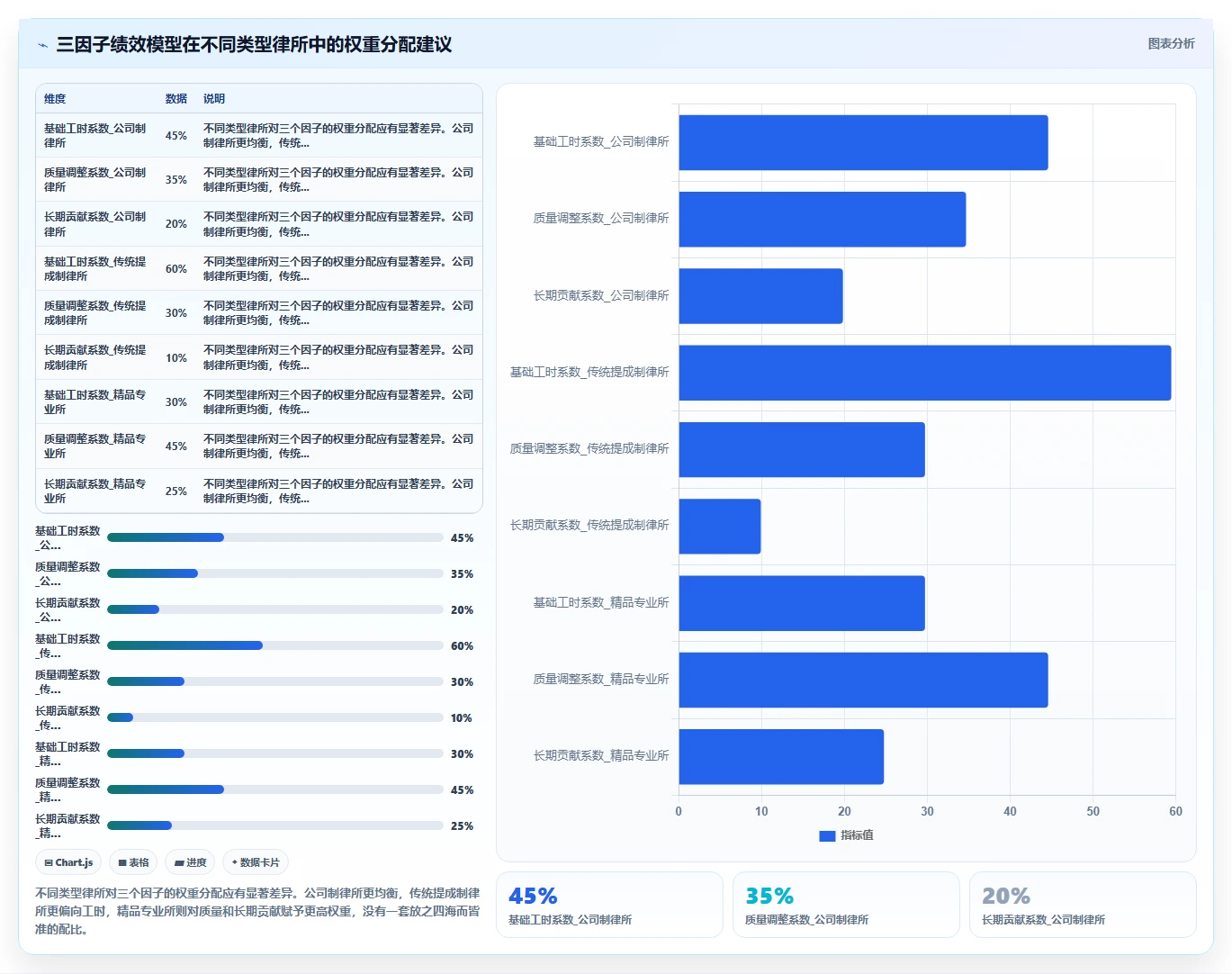
Task: Toggle the 指标值 legend swatch
Action: pos(827,835)
